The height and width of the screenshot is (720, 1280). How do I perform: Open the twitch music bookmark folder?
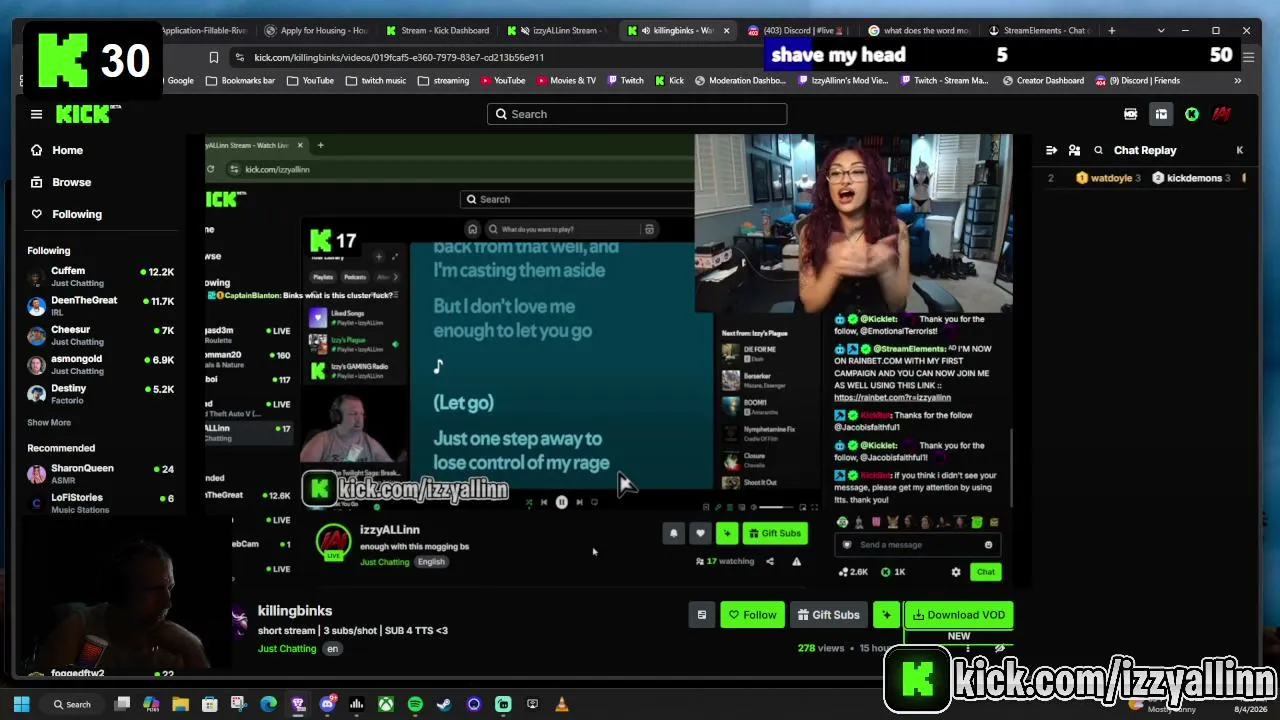pyautogui.click(x=375, y=81)
